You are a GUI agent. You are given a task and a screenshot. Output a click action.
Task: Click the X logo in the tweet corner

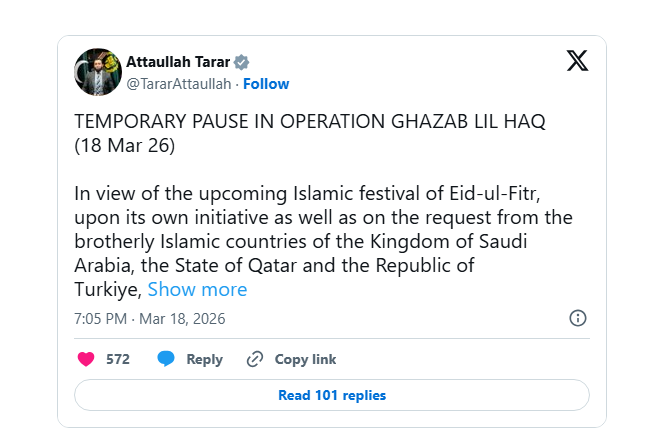[577, 61]
